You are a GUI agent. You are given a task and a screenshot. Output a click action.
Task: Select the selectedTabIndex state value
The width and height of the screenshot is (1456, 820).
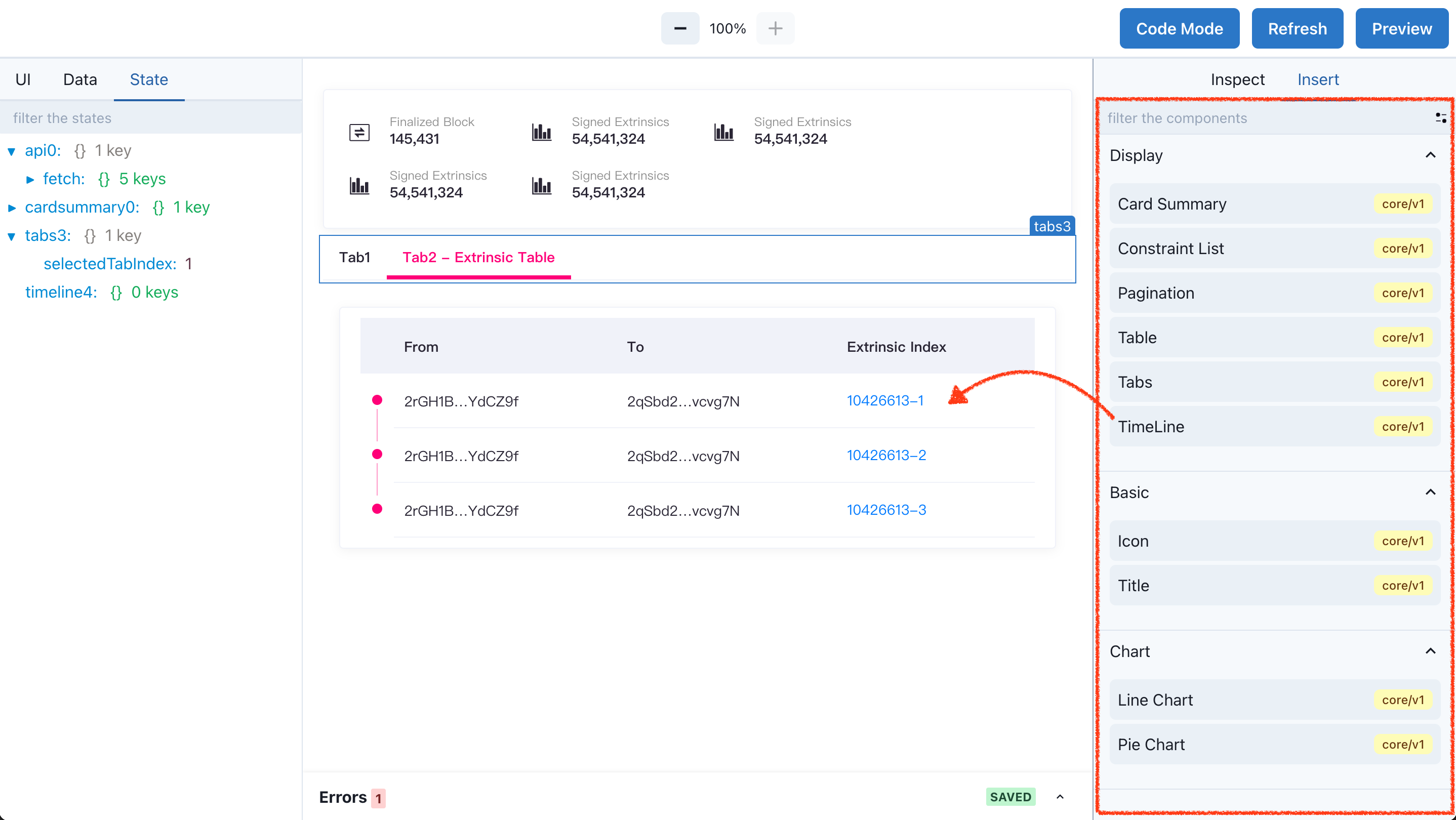[189, 264]
